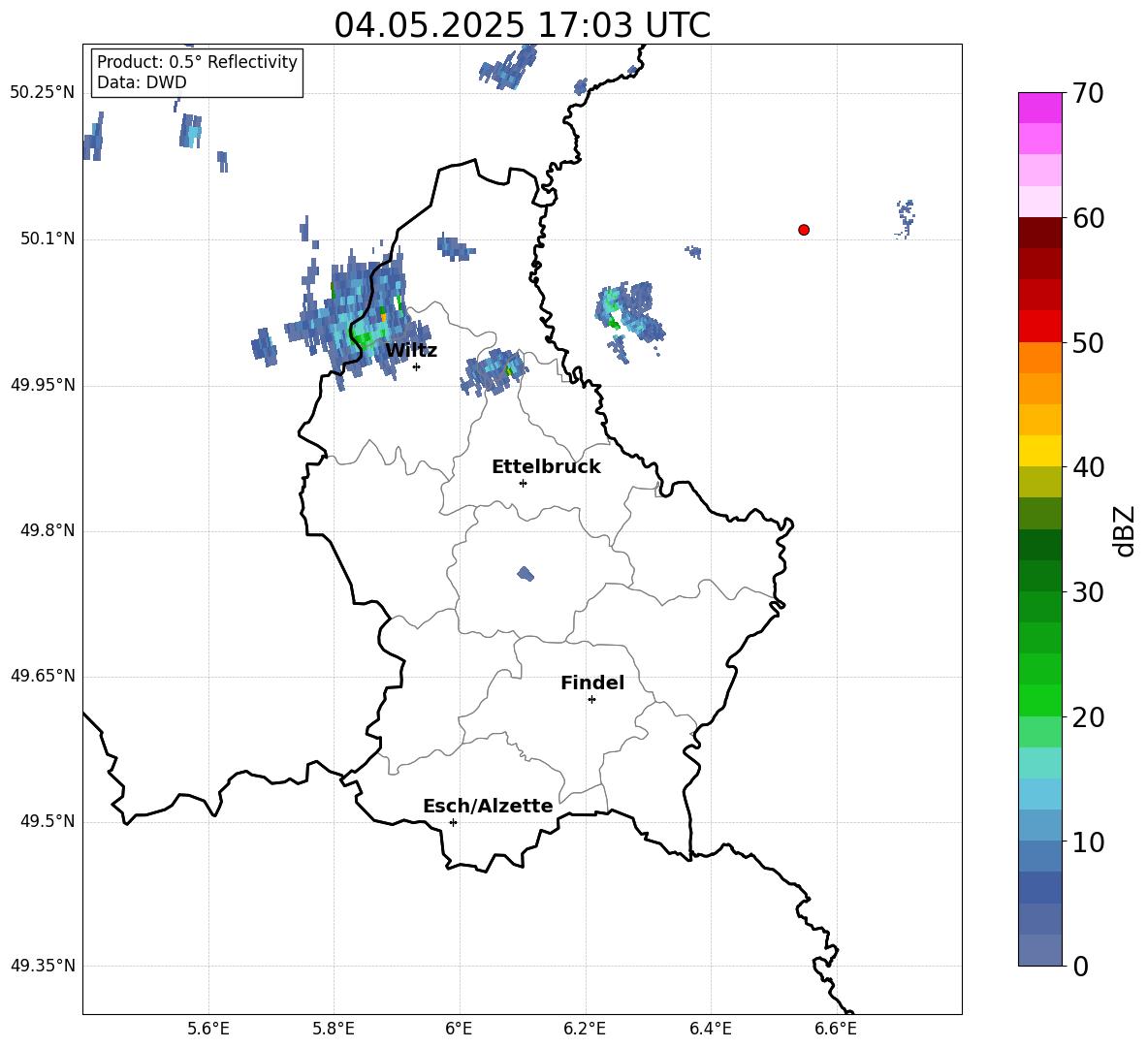This screenshot has height=1048, width=1148.
Task: Click the 49.35°N latitude label
Action: tap(43, 966)
